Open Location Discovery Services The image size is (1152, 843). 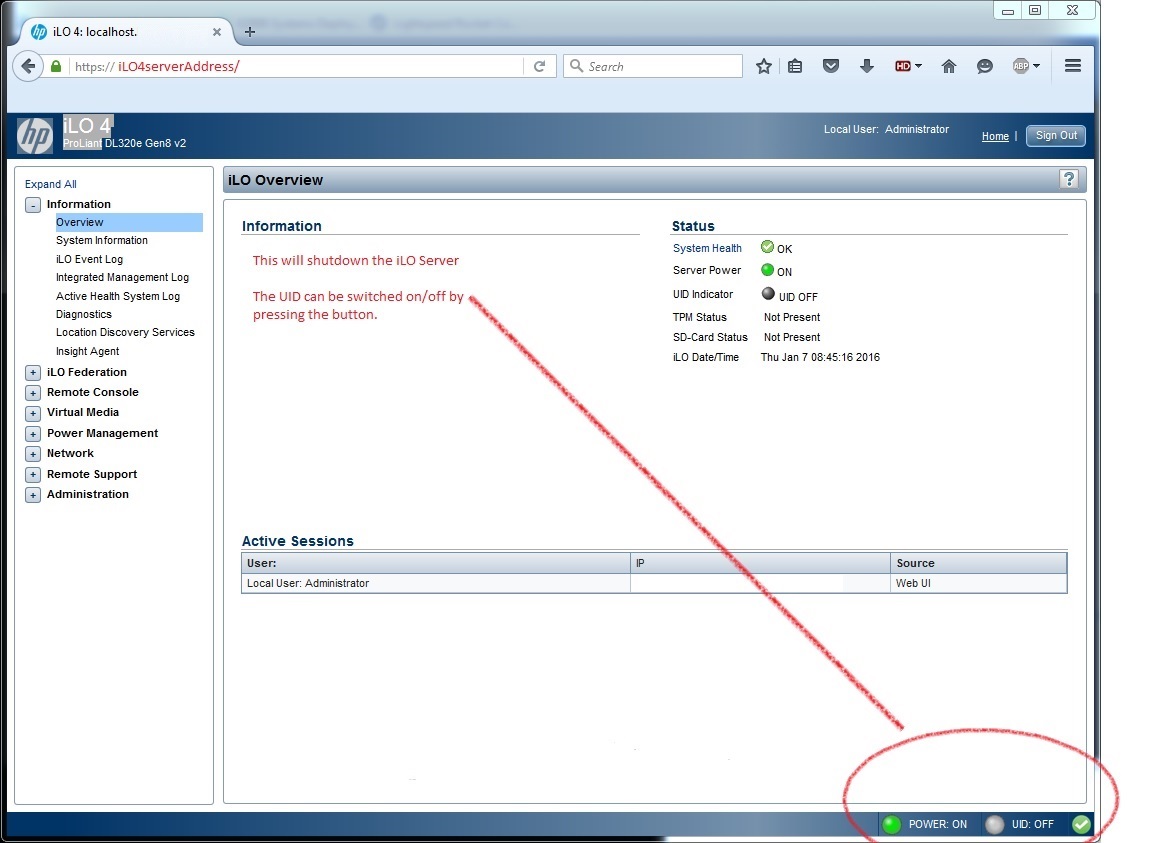(125, 332)
